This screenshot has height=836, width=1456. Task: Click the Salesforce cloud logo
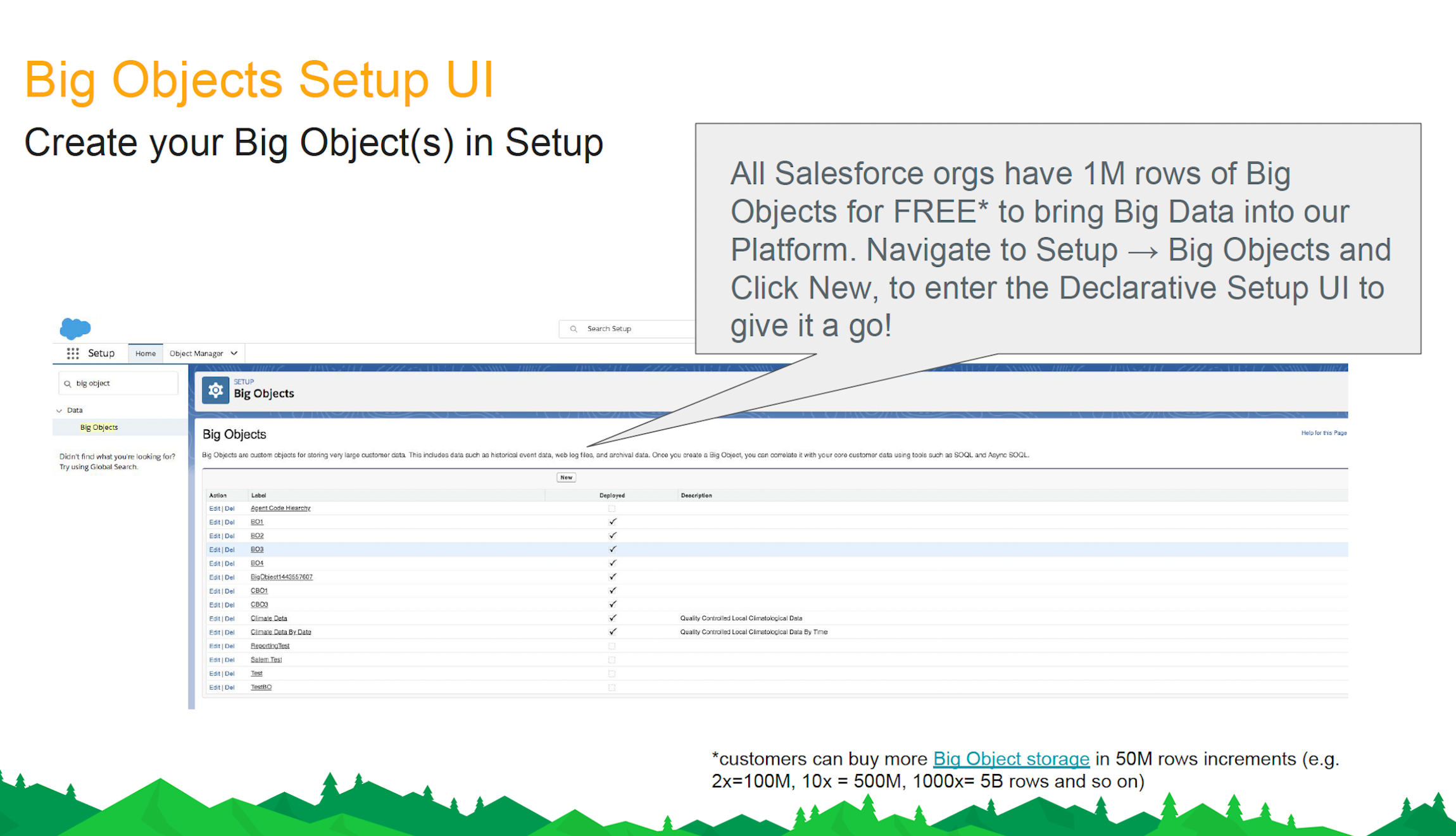coord(75,328)
